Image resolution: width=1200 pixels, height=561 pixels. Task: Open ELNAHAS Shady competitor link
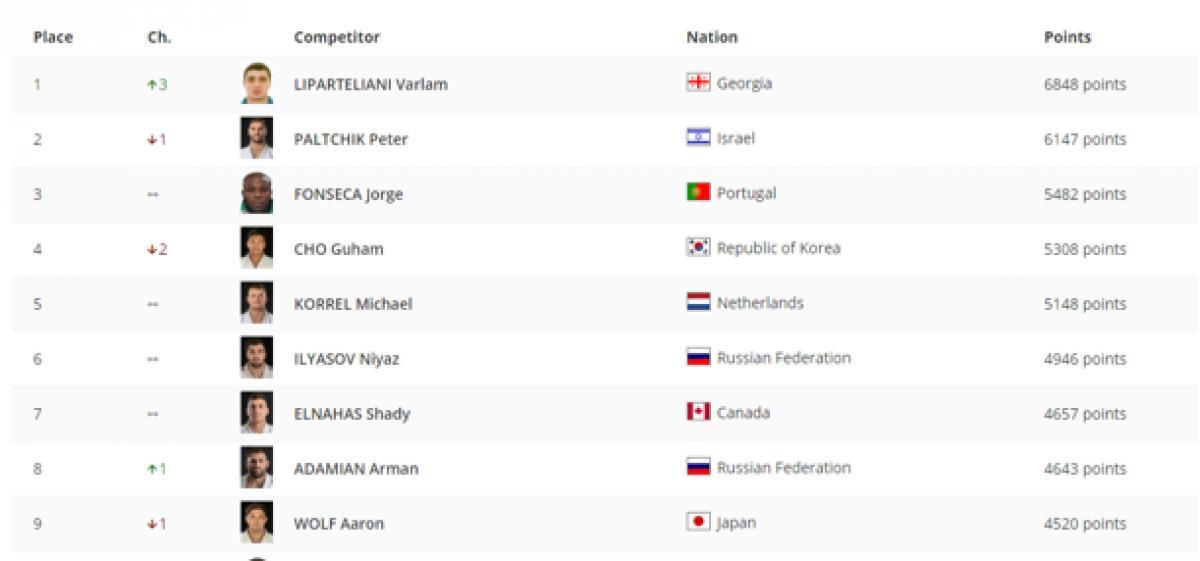coord(351,414)
